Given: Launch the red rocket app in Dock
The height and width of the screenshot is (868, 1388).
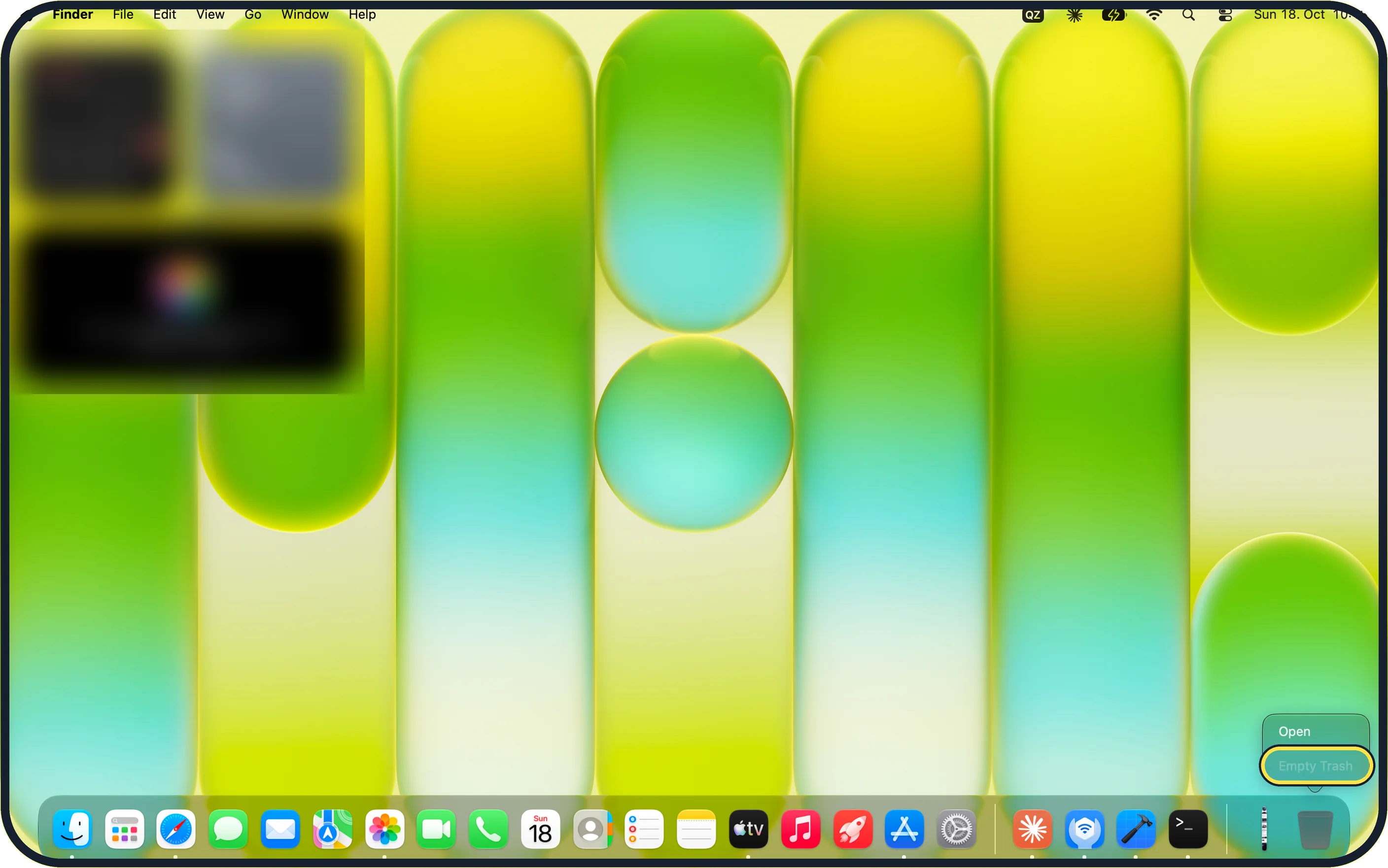Looking at the screenshot, I should 852,829.
